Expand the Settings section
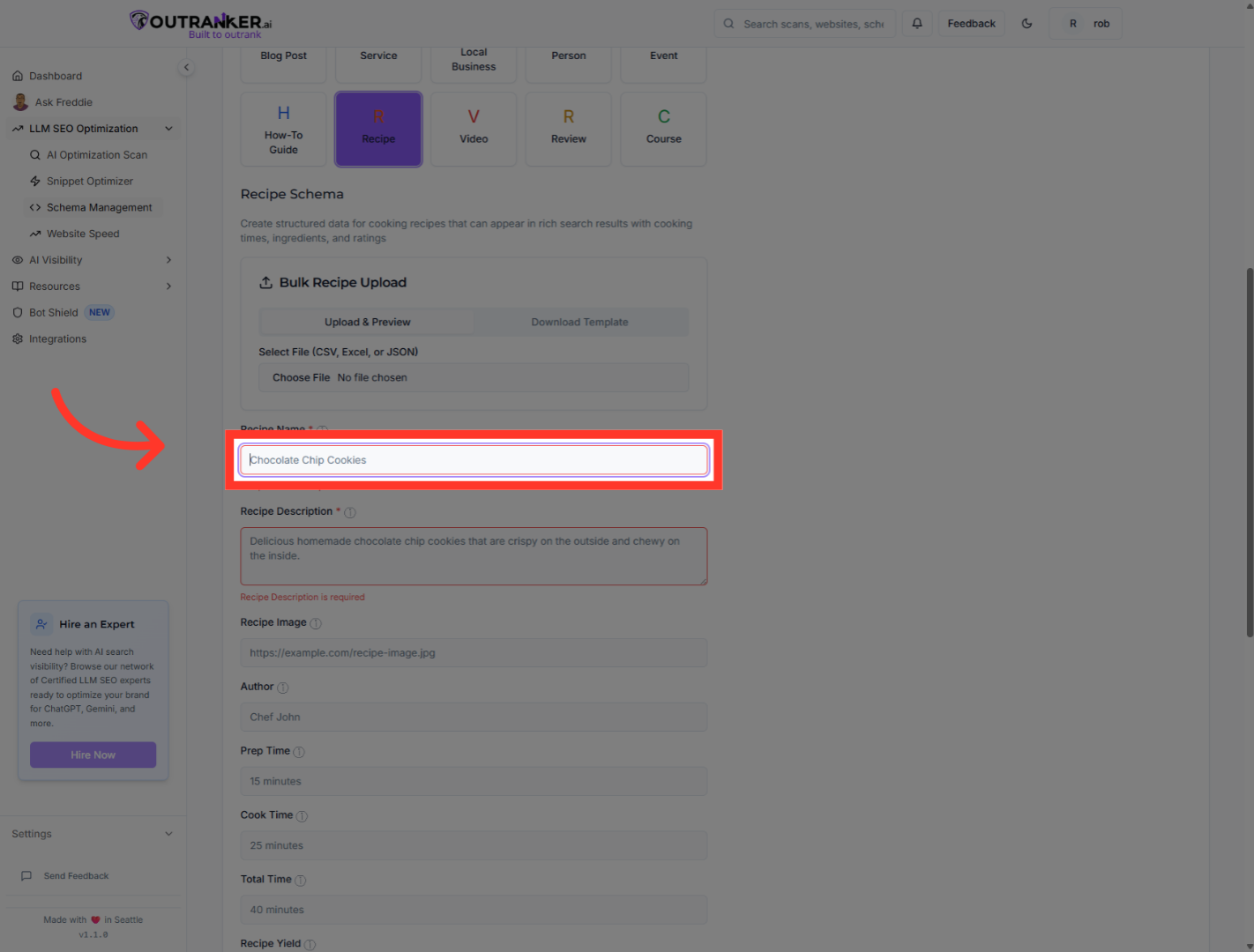 tap(168, 834)
